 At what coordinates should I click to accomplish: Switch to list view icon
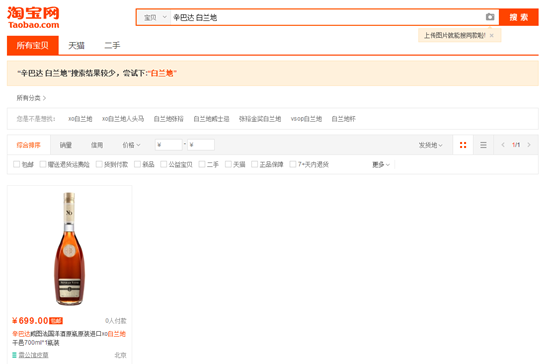tap(483, 145)
